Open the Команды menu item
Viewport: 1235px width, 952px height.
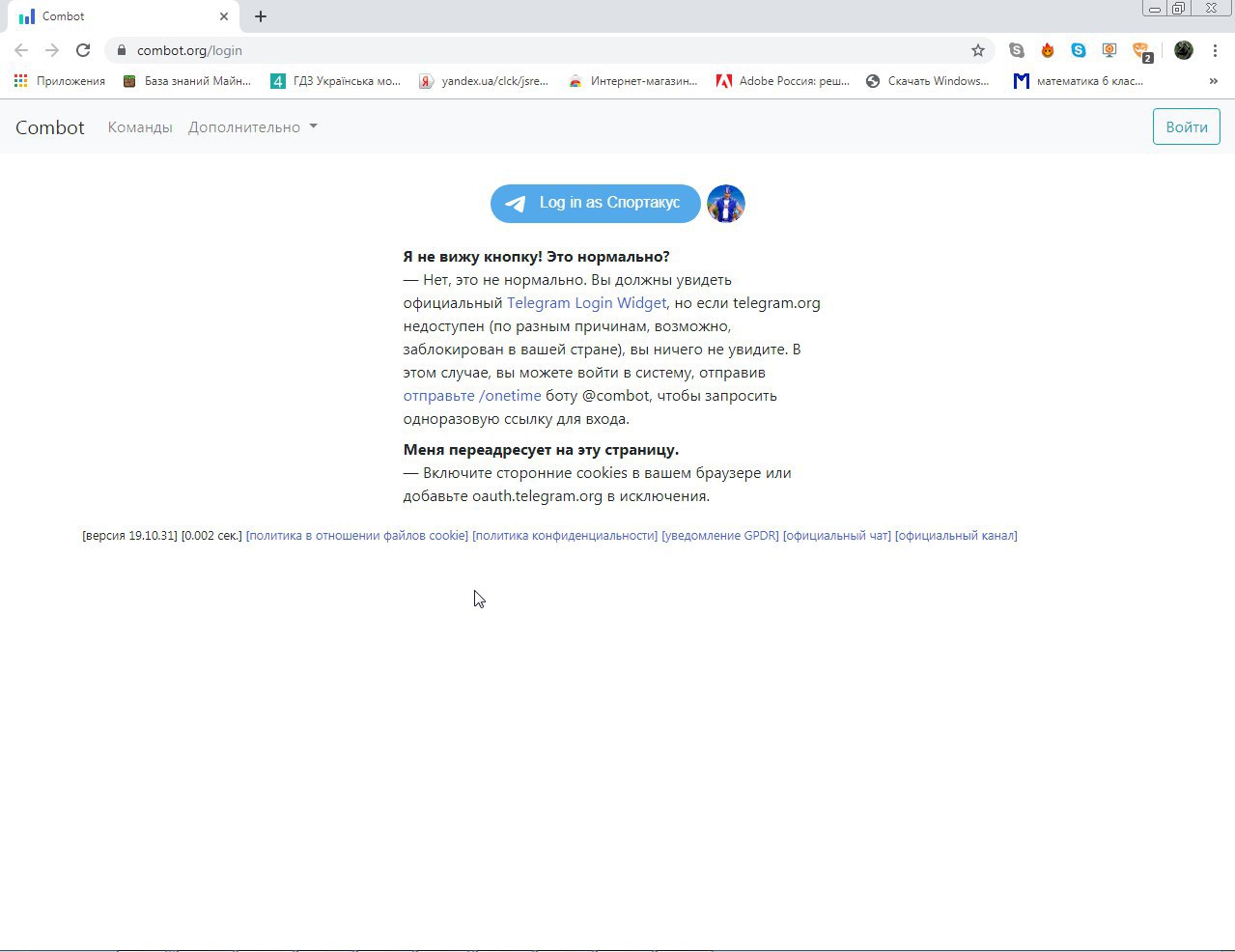[x=140, y=127]
